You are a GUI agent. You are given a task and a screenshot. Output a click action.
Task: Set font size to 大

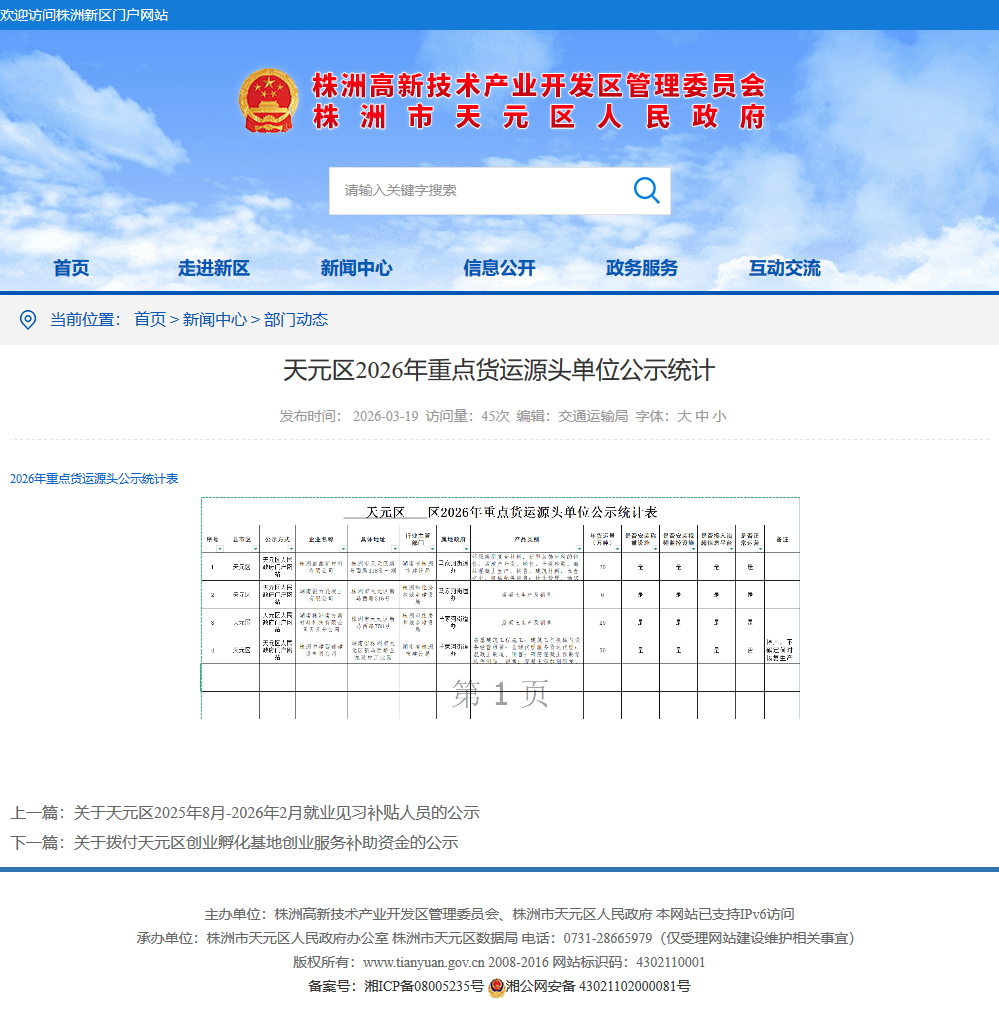point(684,416)
